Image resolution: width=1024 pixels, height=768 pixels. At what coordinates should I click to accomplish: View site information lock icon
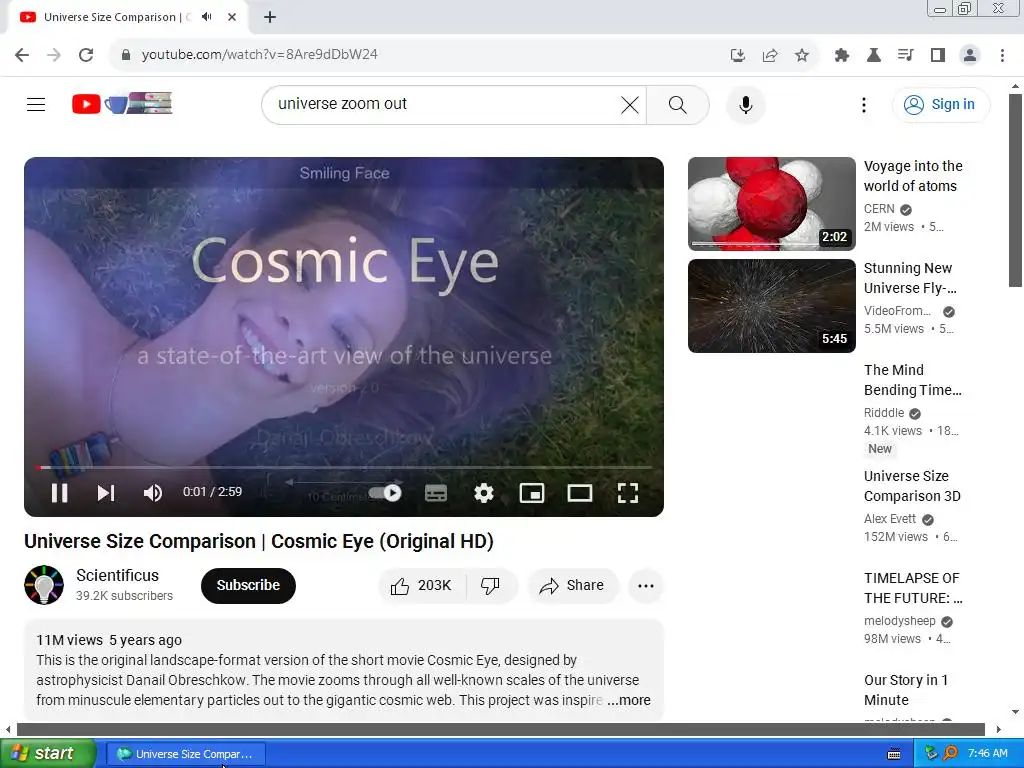126,55
